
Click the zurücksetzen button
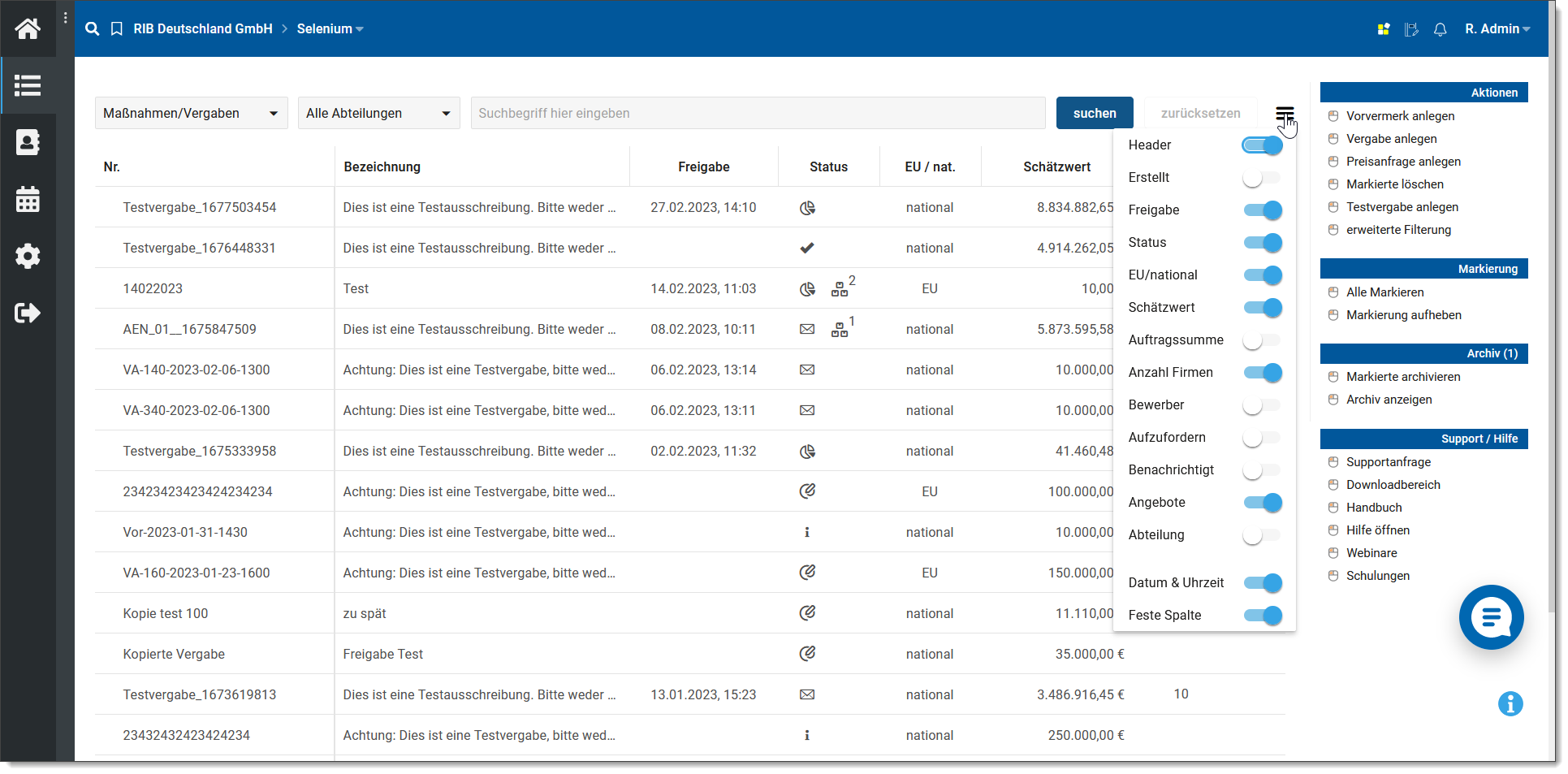(1199, 114)
